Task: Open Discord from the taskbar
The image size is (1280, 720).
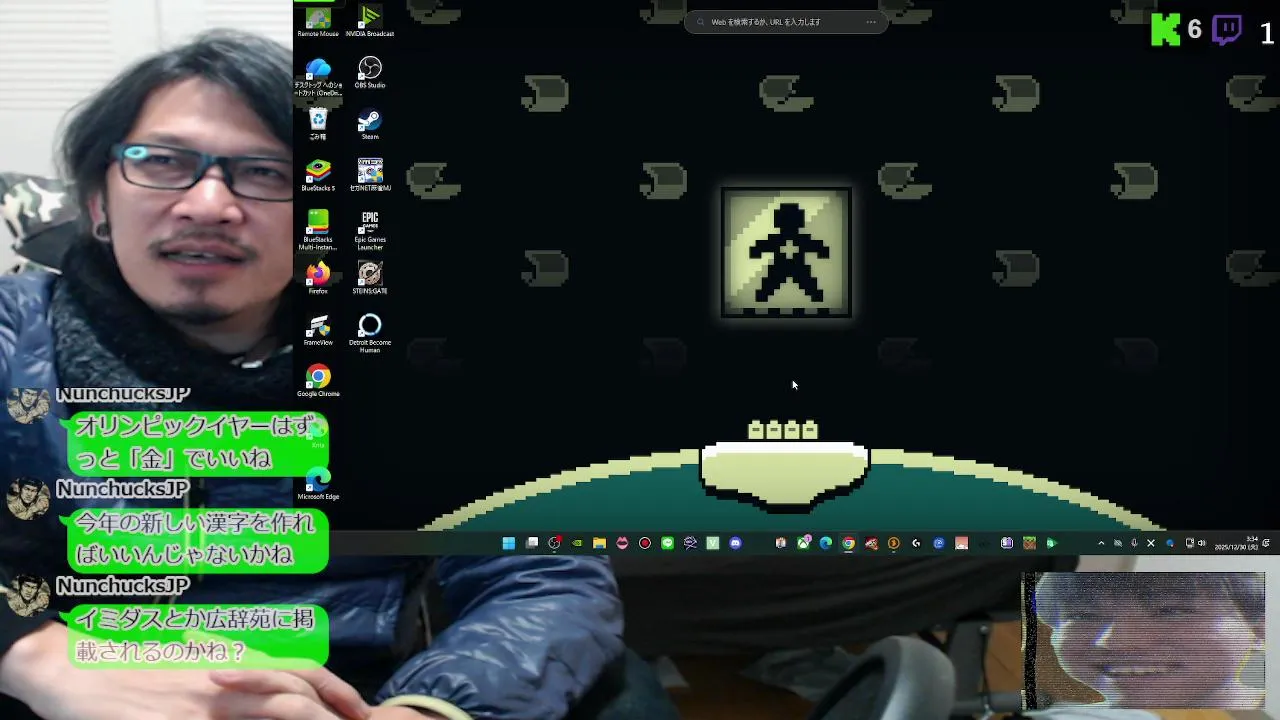Action: (736, 543)
